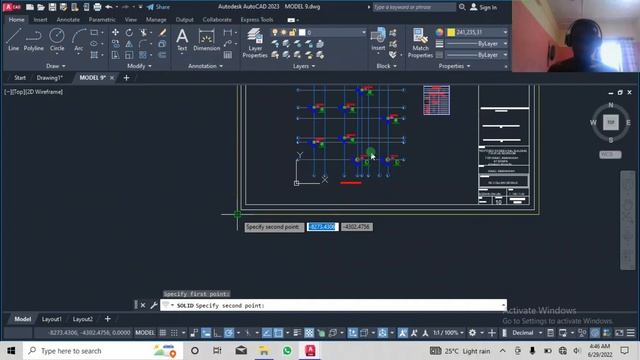The height and width of the screenshot is (360, 640).
Task: Toggle the layer on/off lightbulb icon
Action: click(275, 32)
